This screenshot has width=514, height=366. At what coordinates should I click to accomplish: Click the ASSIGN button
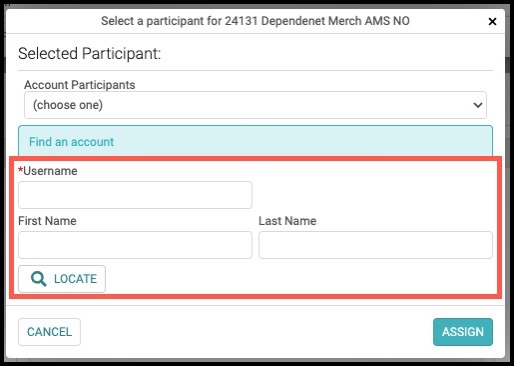point(463,332)
